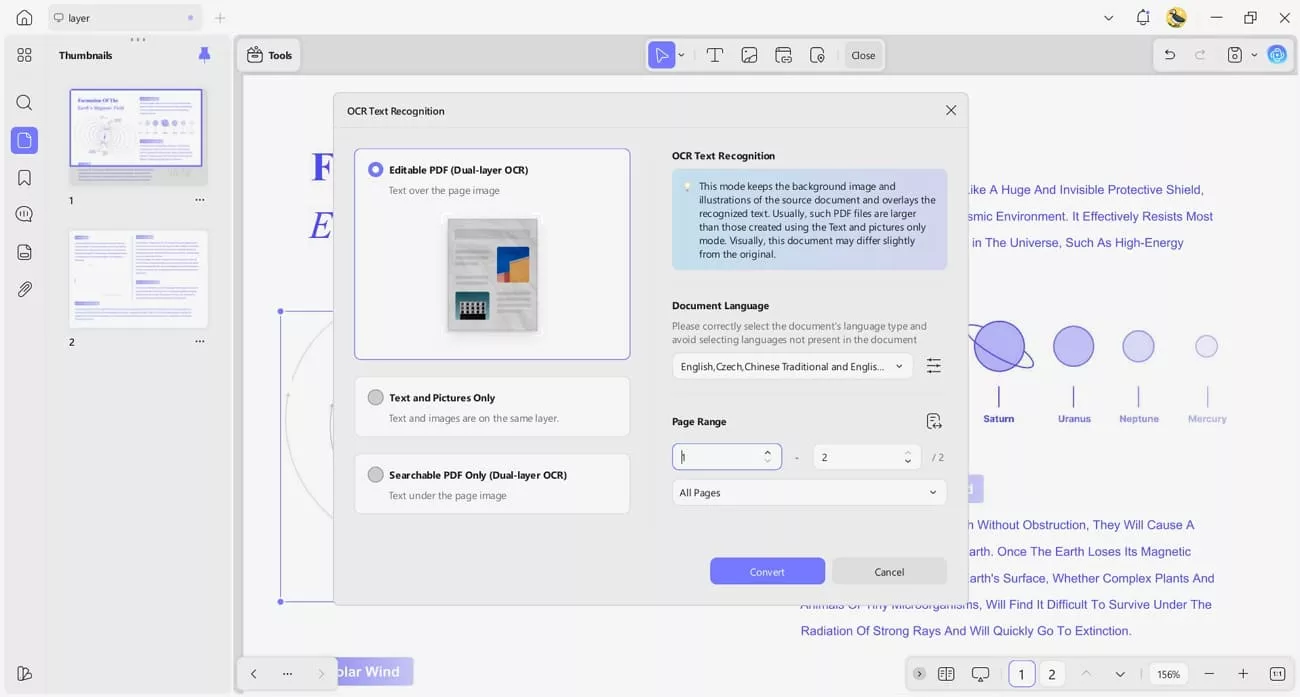Click the Home icon in title bar
The image size is (1300, 697).
pyautogui.click(x=24, y=18)
